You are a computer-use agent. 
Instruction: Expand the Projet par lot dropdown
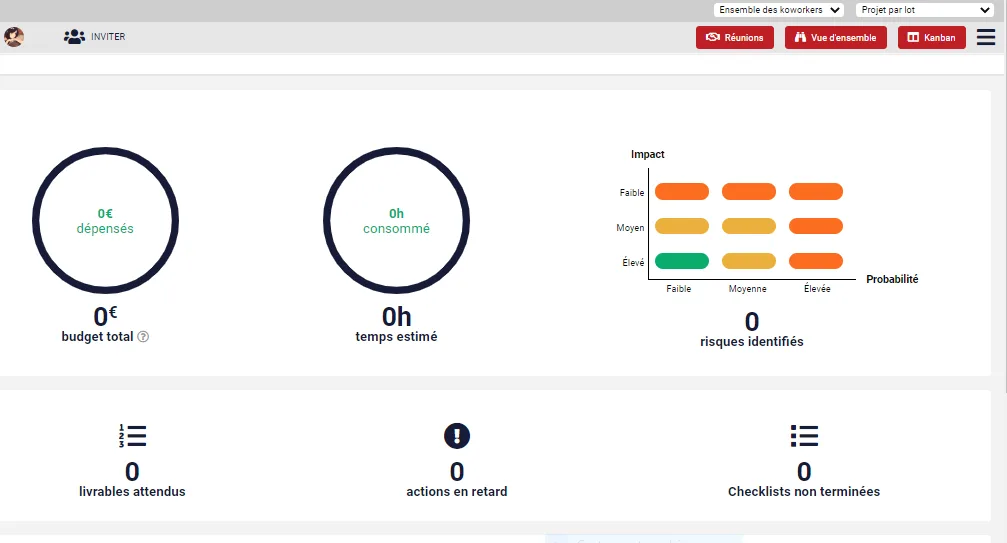(925, 10)
